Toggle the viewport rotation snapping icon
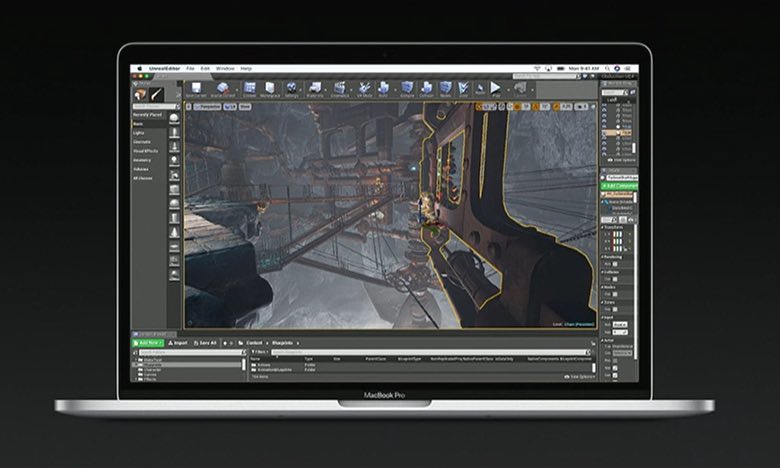The width and height of the screenshot is (780, 468). point(536,106)
